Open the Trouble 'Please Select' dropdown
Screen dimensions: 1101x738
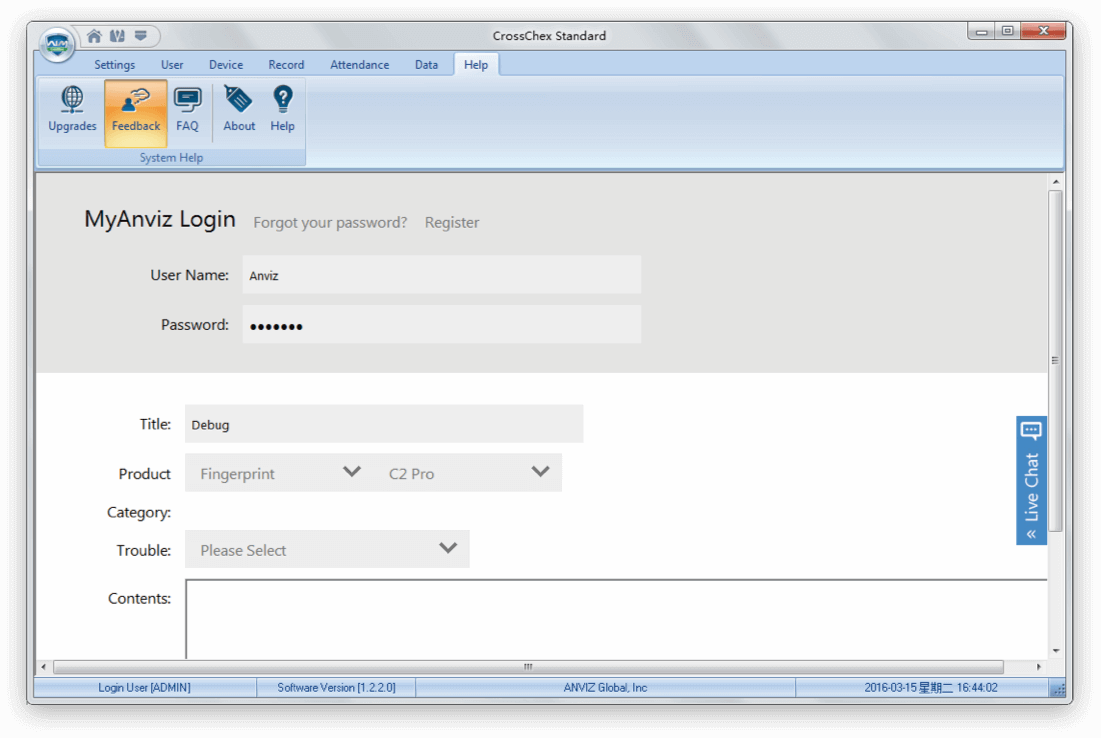coord(327,549)
